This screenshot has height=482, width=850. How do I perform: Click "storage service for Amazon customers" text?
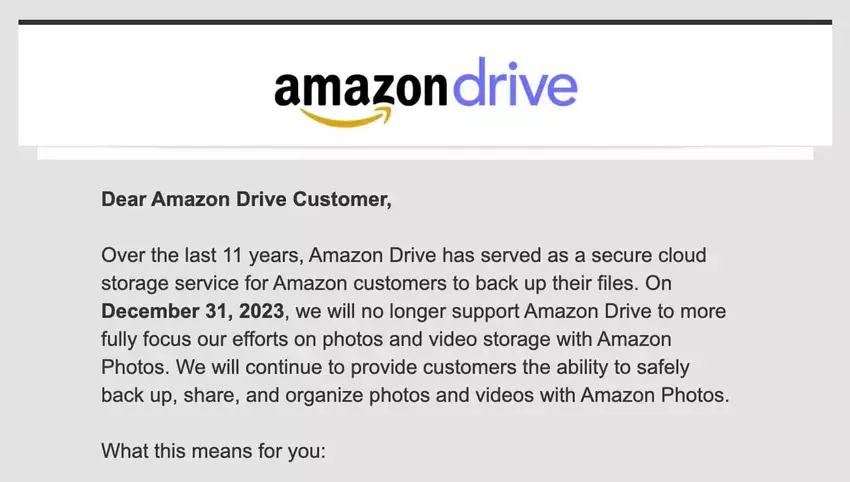[253, 283]
